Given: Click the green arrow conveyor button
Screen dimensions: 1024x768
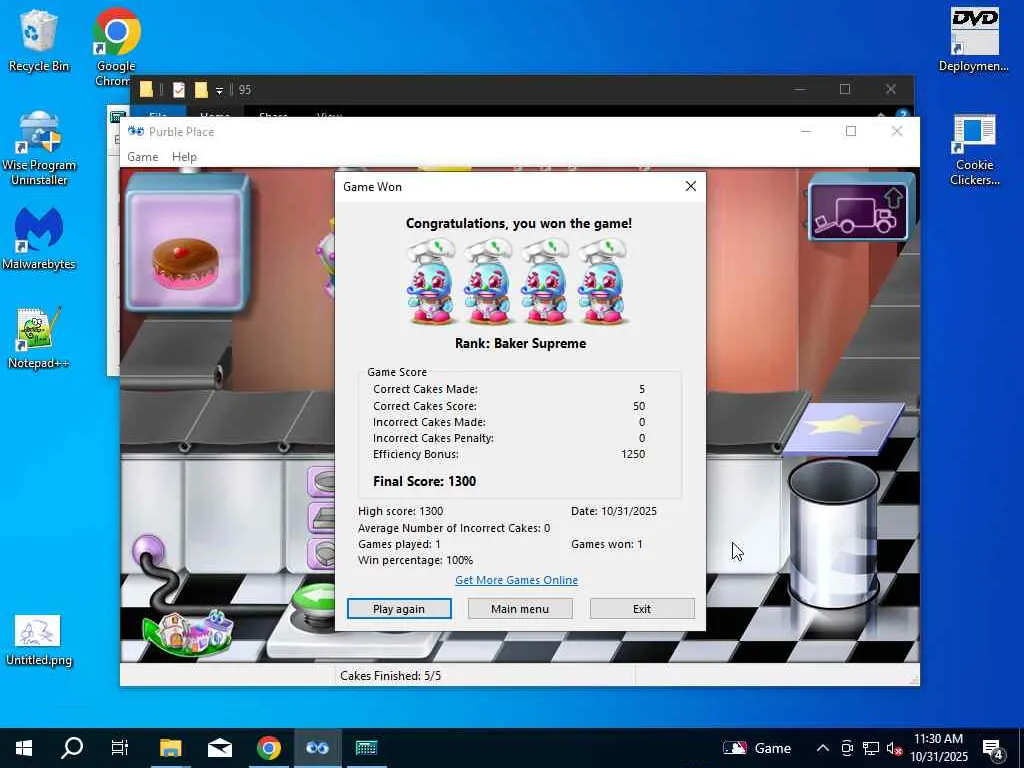Looking at the screenshot, I should [315, 597].
